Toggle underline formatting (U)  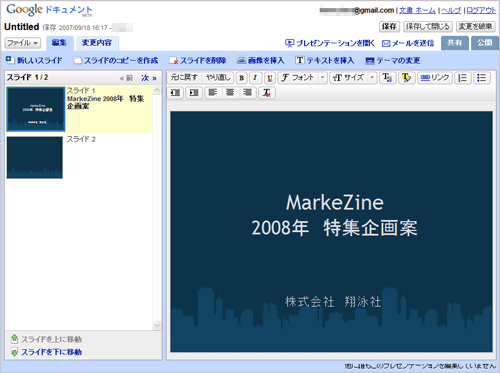270,78
